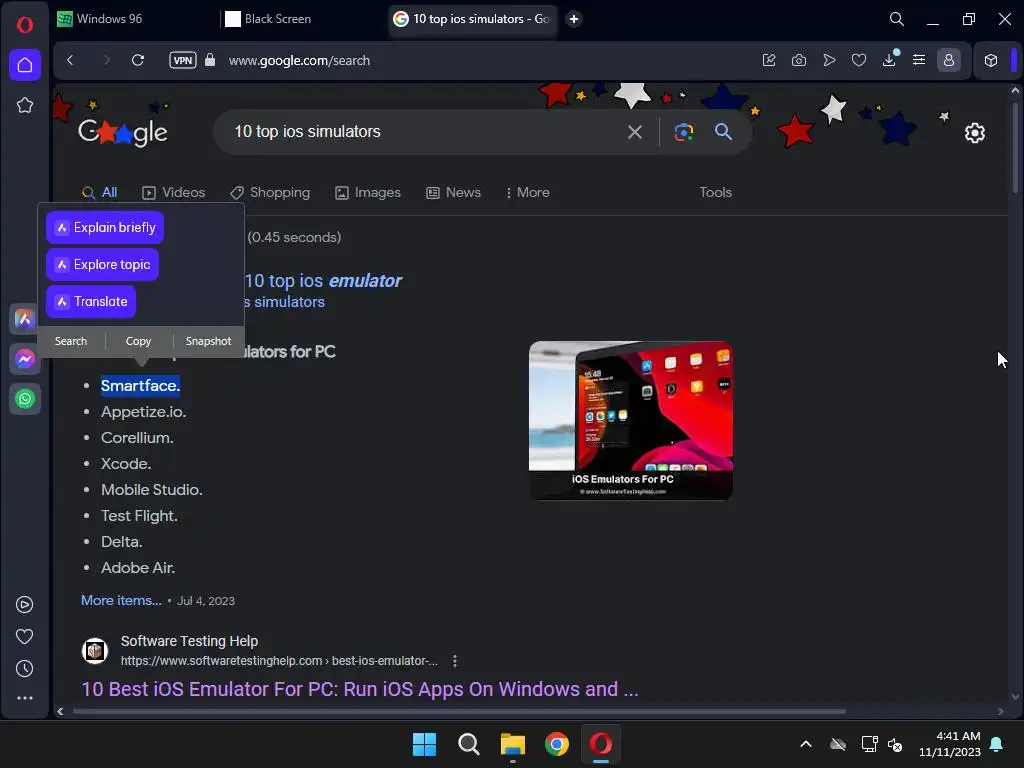Image resolution: width=1024 pixels, height=768 pixels.
Task: Open History clock in sidebar
Action: (24, 668)
